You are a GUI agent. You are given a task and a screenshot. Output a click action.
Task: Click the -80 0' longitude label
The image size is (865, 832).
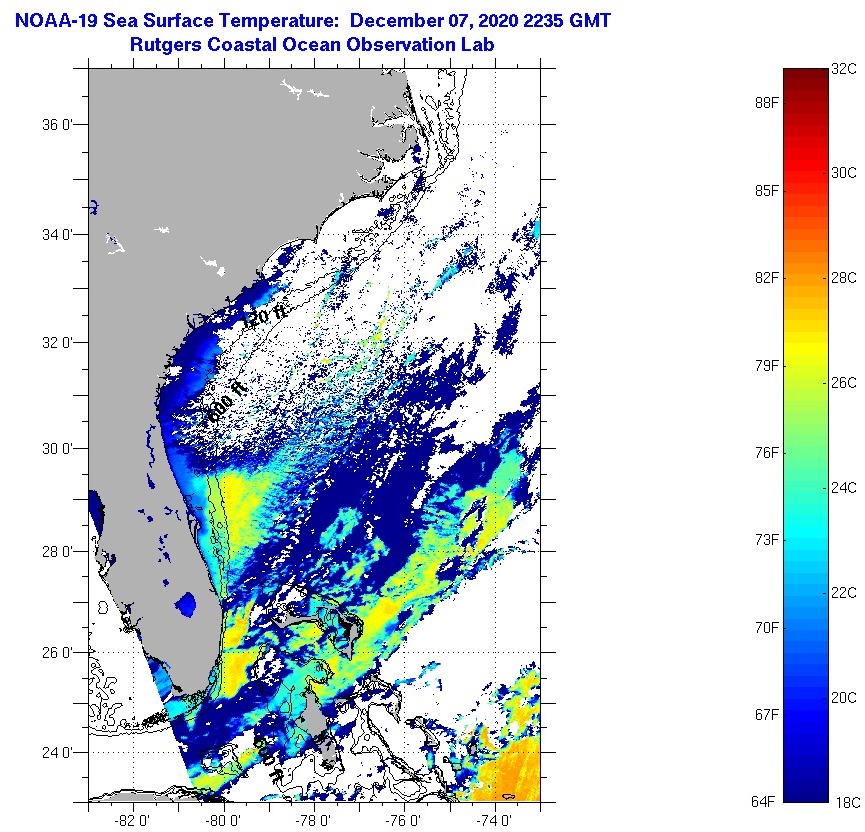pyautogui.click(x=223, y=821)
